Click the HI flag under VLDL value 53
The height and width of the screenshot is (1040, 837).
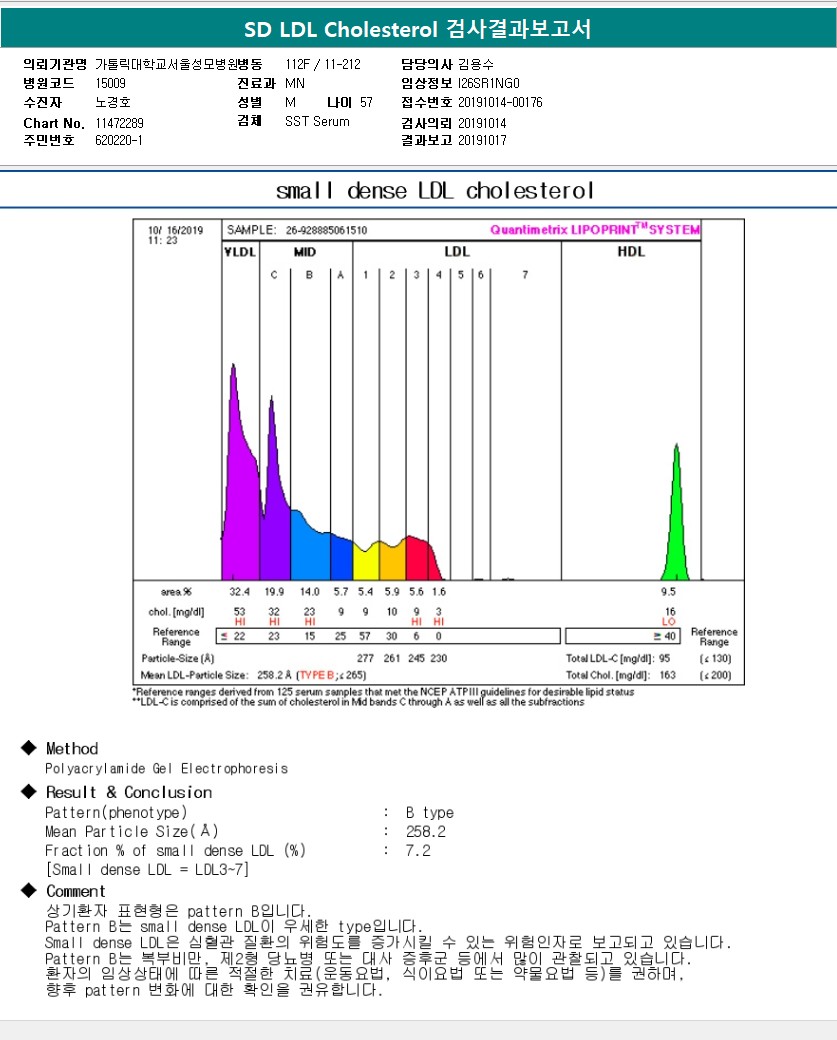(x=240, y=622)
